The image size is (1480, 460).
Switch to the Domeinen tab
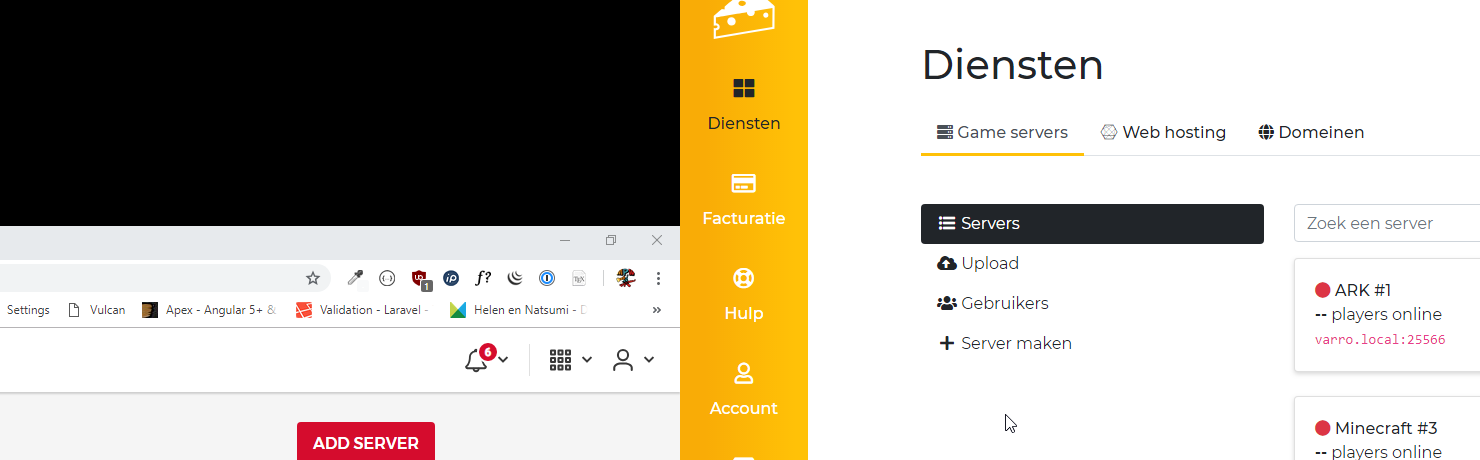1311,132
